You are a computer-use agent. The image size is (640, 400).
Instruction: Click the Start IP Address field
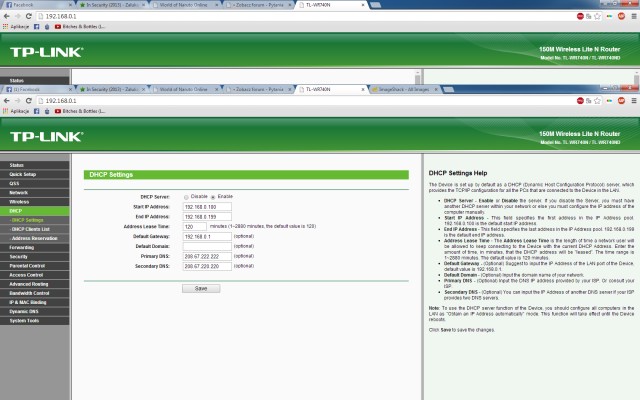point(207,207)
